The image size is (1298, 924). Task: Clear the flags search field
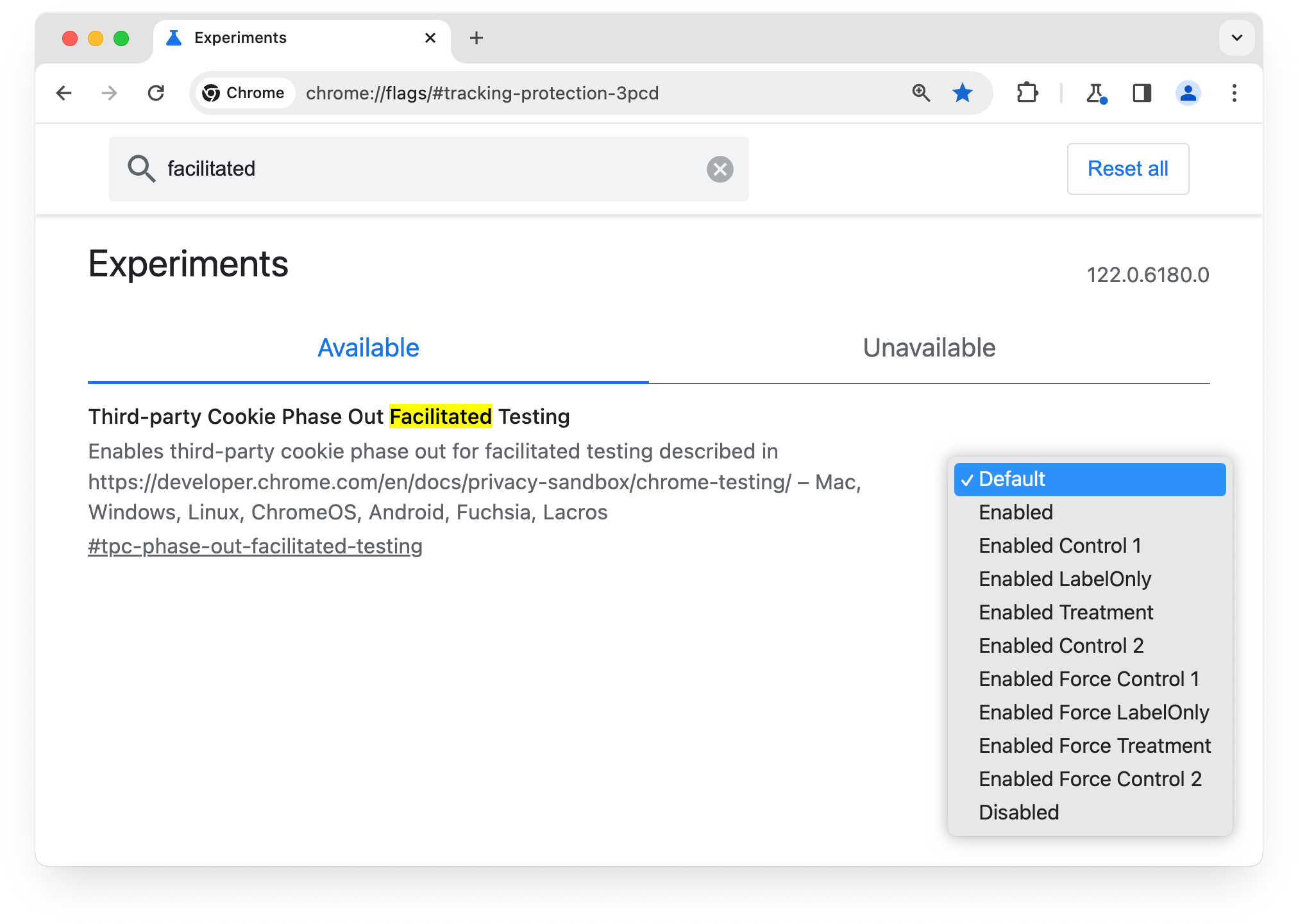pos(720,169)
